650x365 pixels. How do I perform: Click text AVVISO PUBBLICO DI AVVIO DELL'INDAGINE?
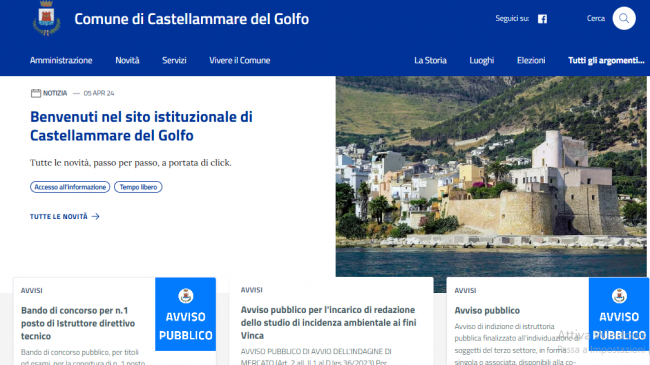pos(316,356)
